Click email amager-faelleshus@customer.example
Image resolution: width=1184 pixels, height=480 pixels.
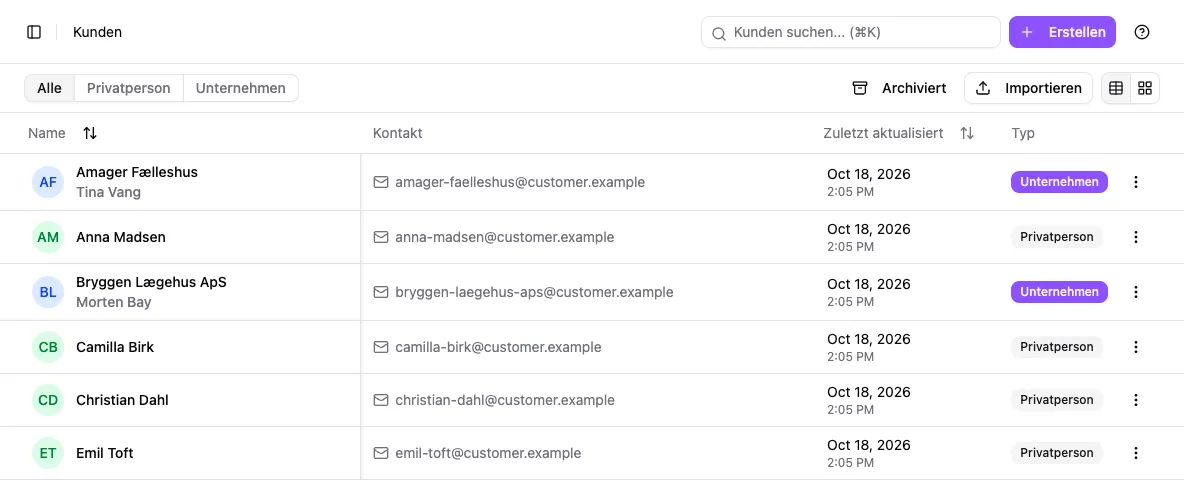click(x=520, y=182)
